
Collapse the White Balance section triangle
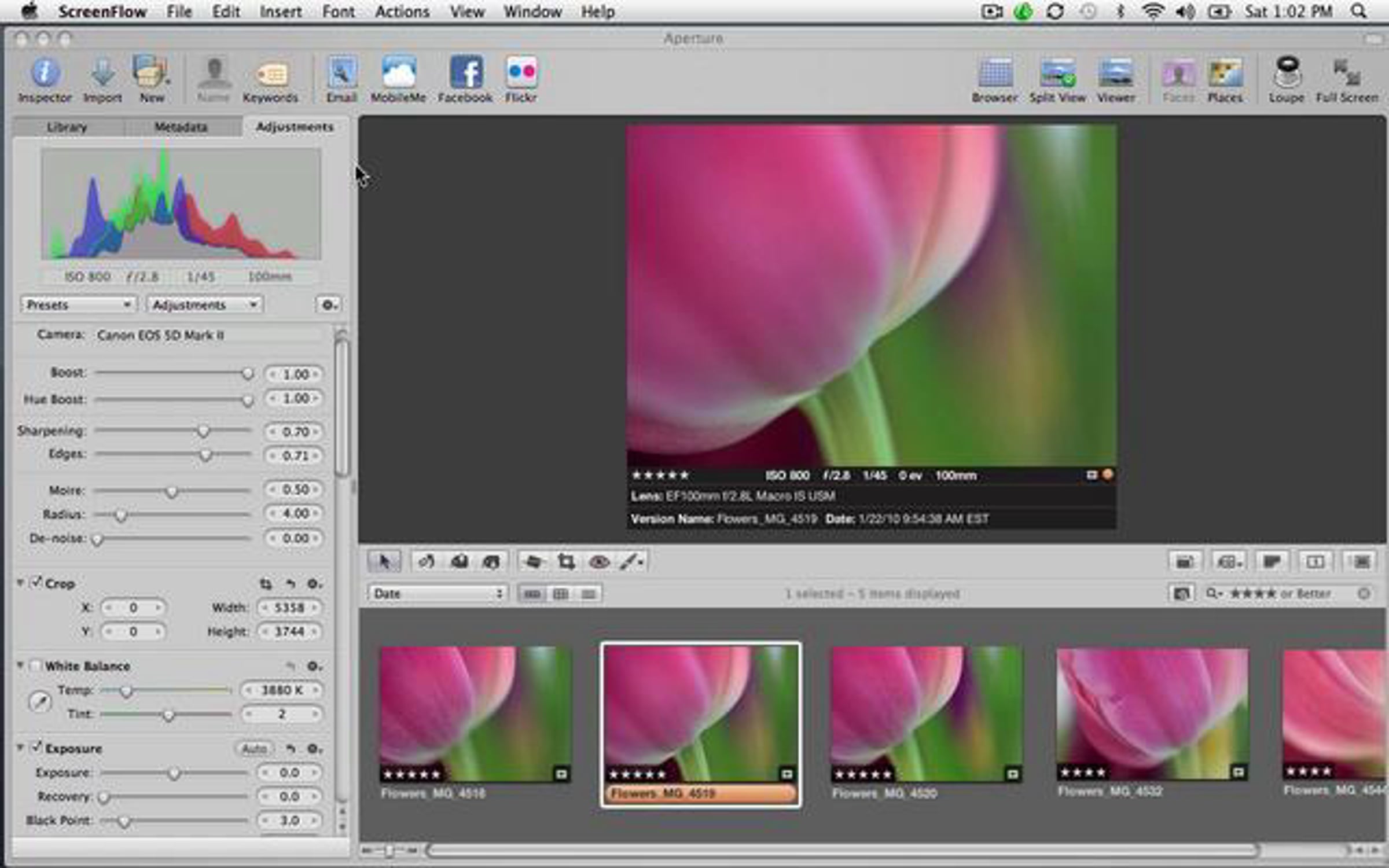pyautogui.click(x=20, y=665)
